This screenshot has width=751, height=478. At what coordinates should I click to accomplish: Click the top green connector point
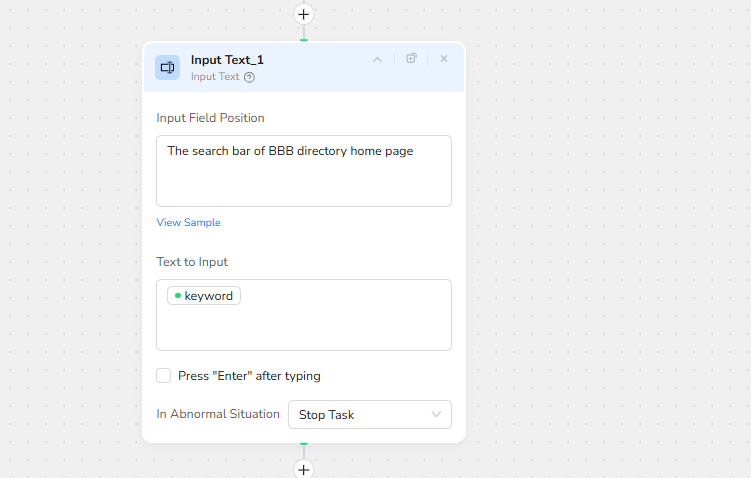tap(304, 41)
